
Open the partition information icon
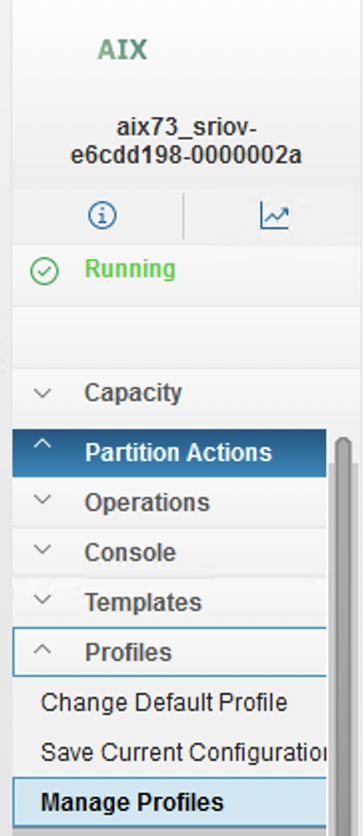tap(102, 215)
